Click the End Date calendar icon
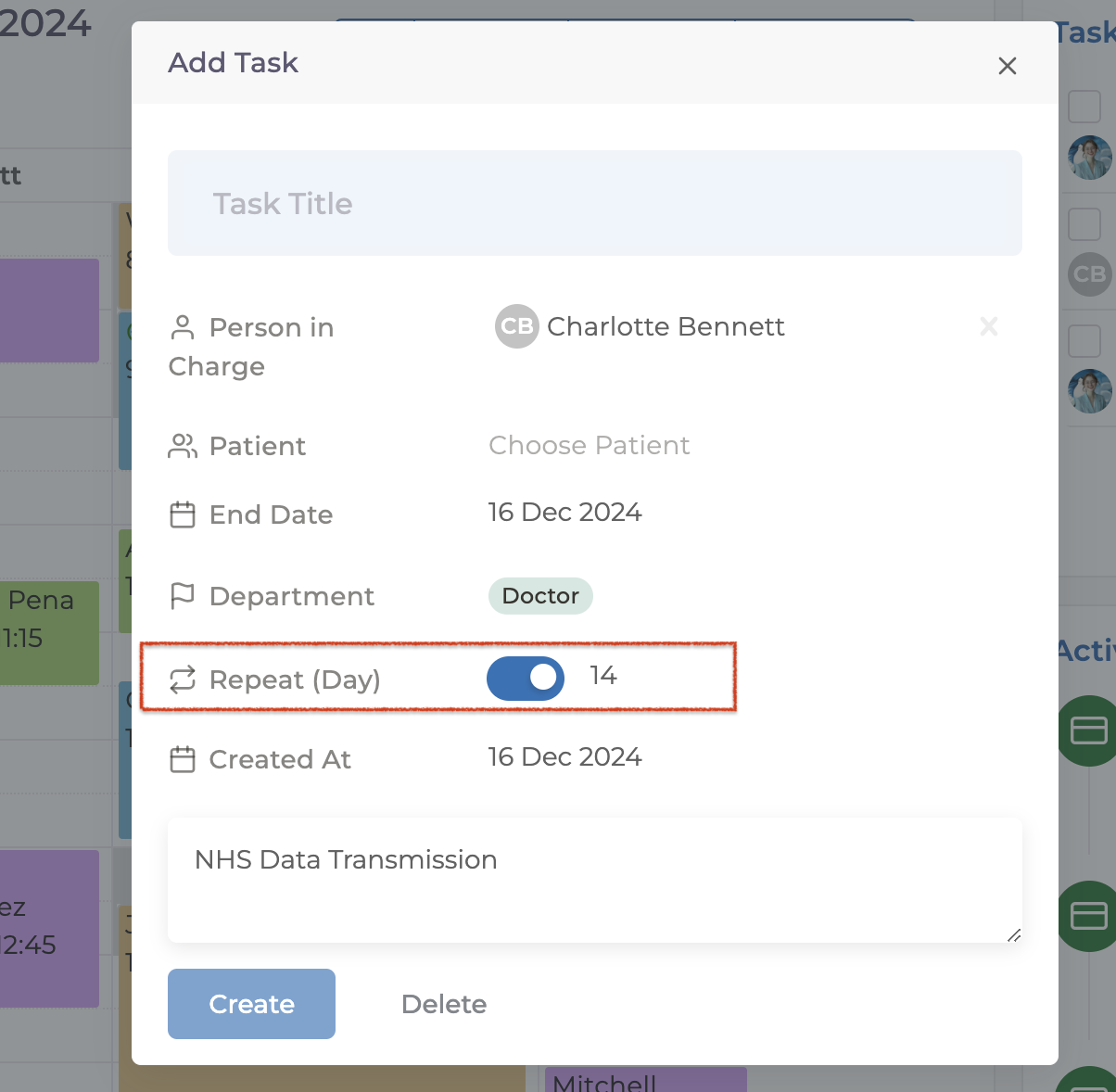 [183, 514]
